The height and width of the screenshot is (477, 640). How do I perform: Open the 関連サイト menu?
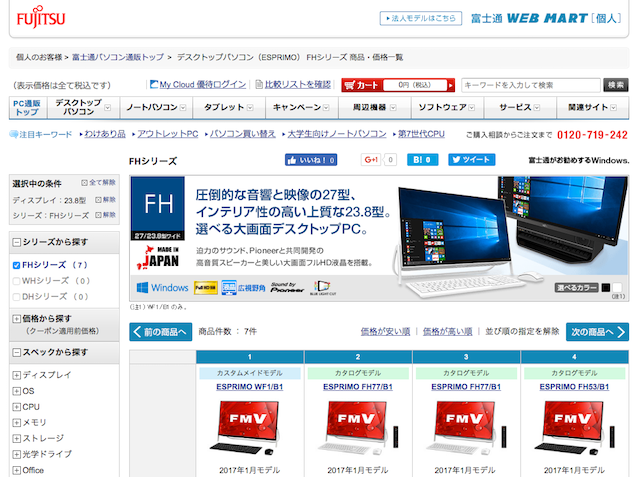click(x=593, y=107)
